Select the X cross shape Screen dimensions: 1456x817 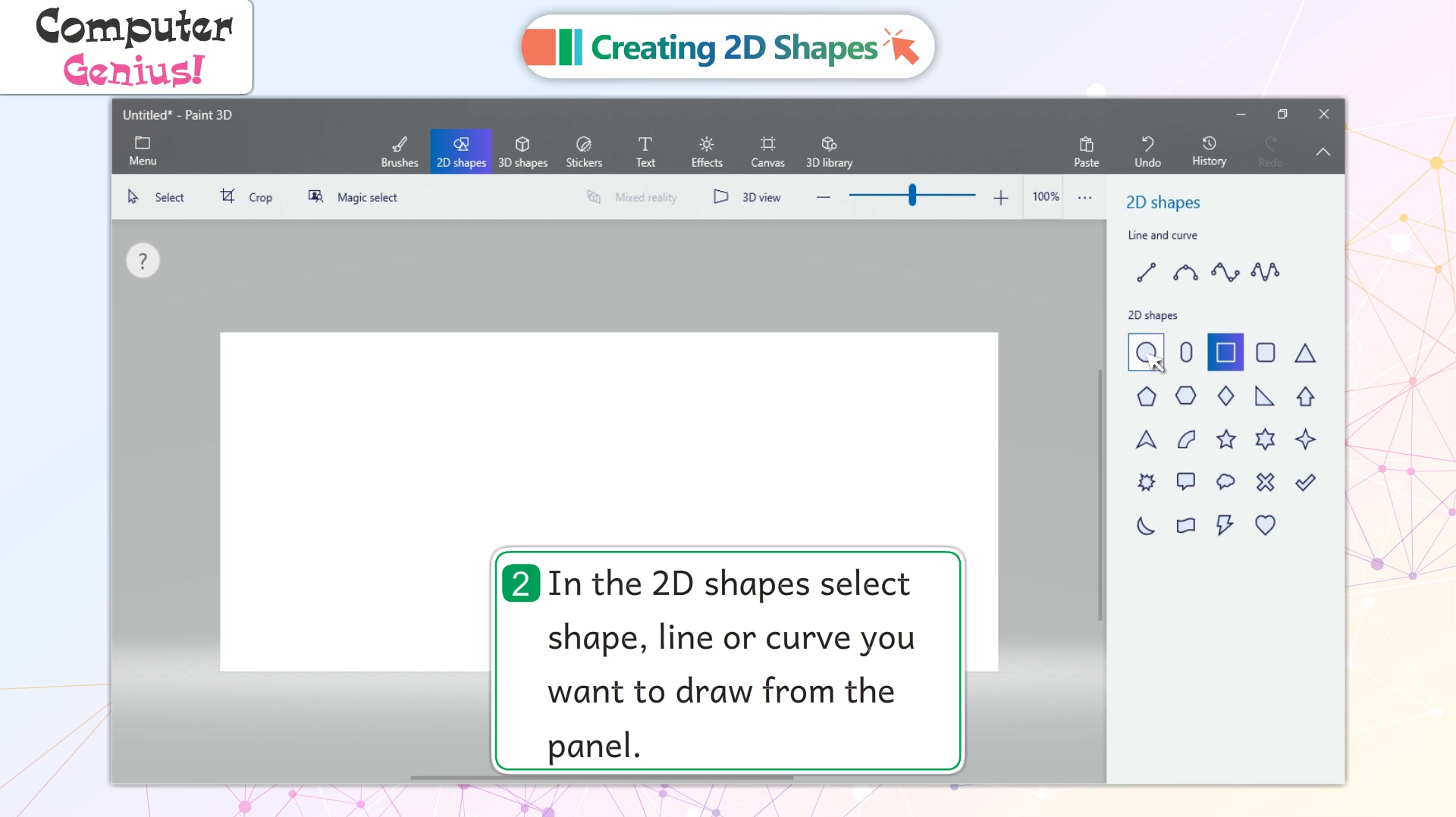click(x=1265, y=482)
